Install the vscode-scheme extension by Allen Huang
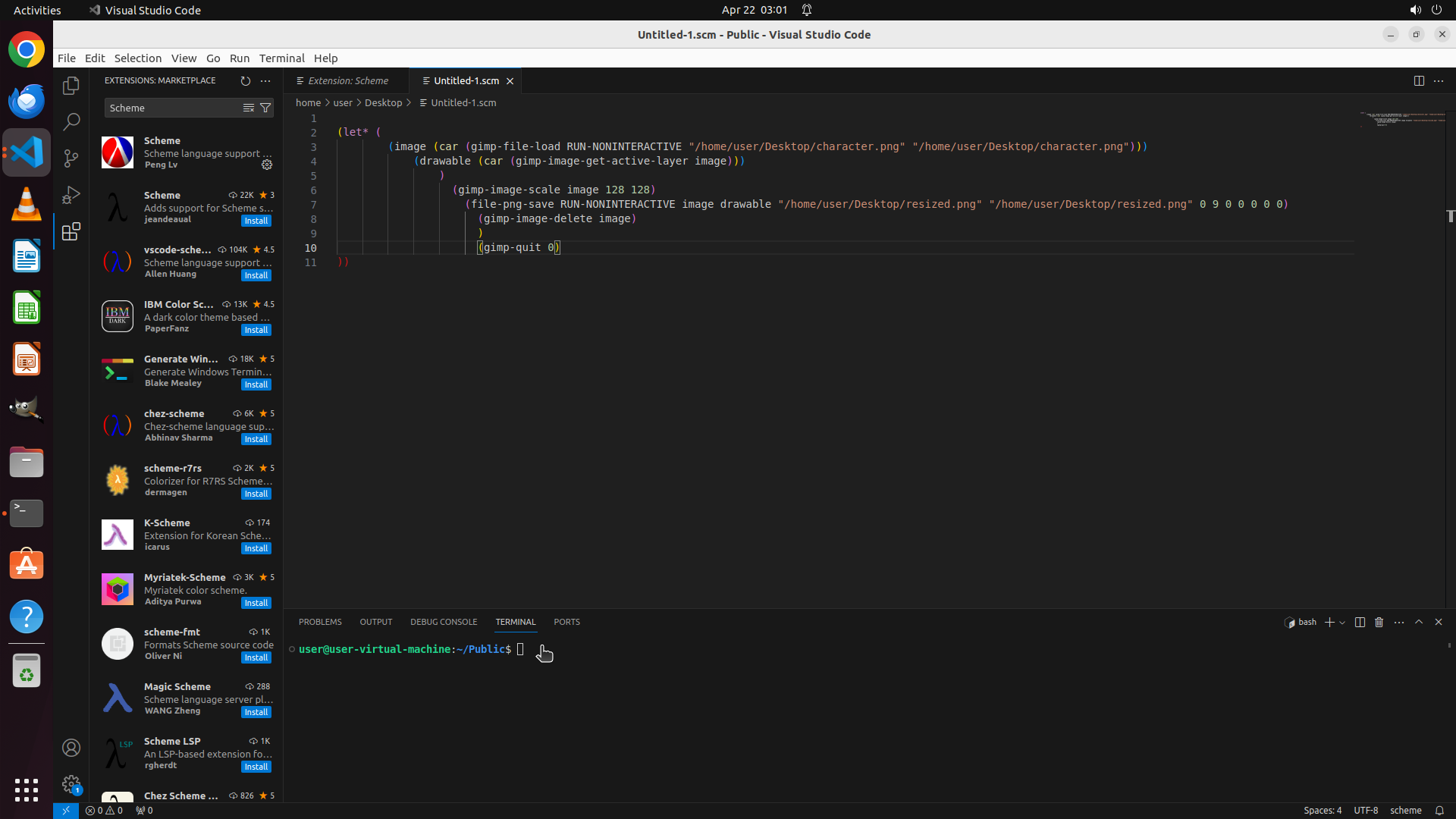Screen dimensions: 1456x819 click(256, 275)
